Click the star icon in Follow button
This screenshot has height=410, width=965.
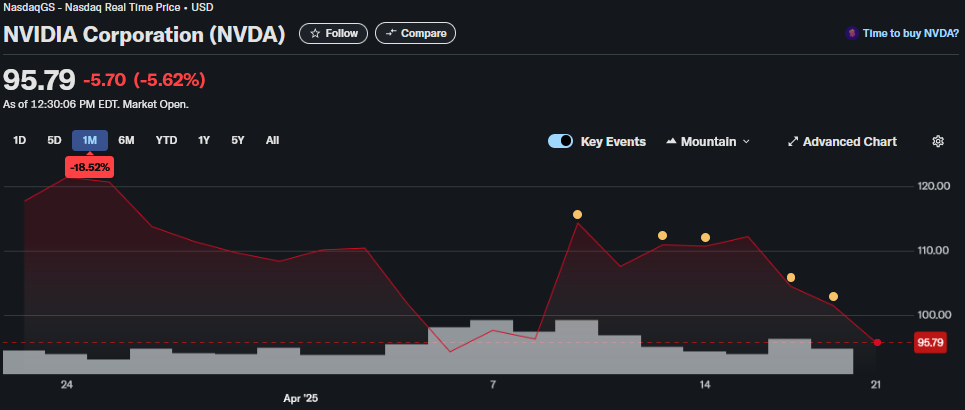click(x=315, y=33)
